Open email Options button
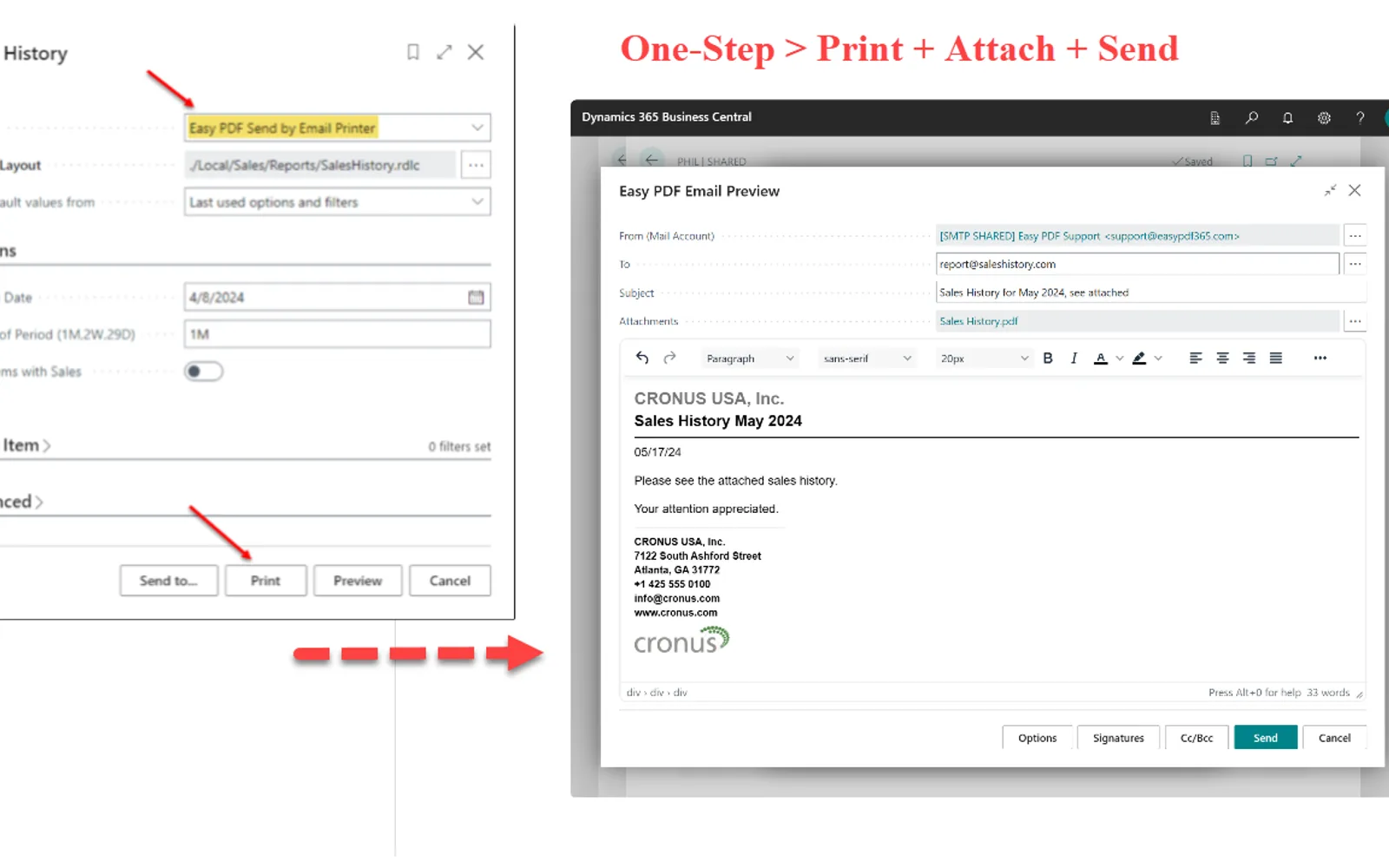Image resolution: width=1389 pixels, height=868 pixels. [1037, 738]
